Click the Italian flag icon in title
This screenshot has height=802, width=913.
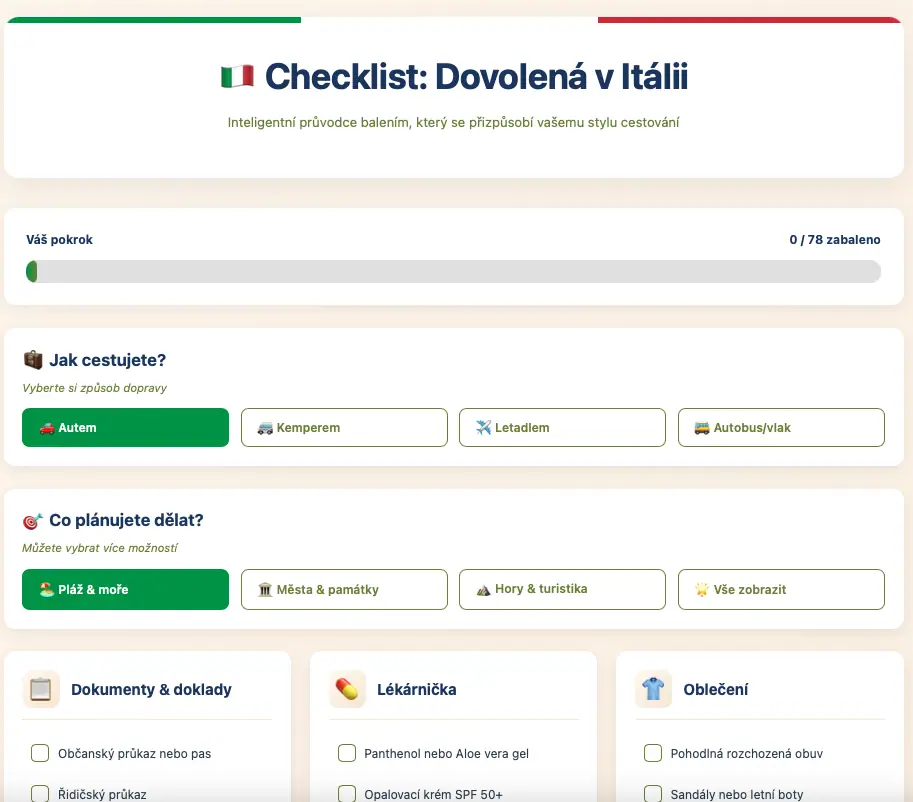[x=238, y=76]
